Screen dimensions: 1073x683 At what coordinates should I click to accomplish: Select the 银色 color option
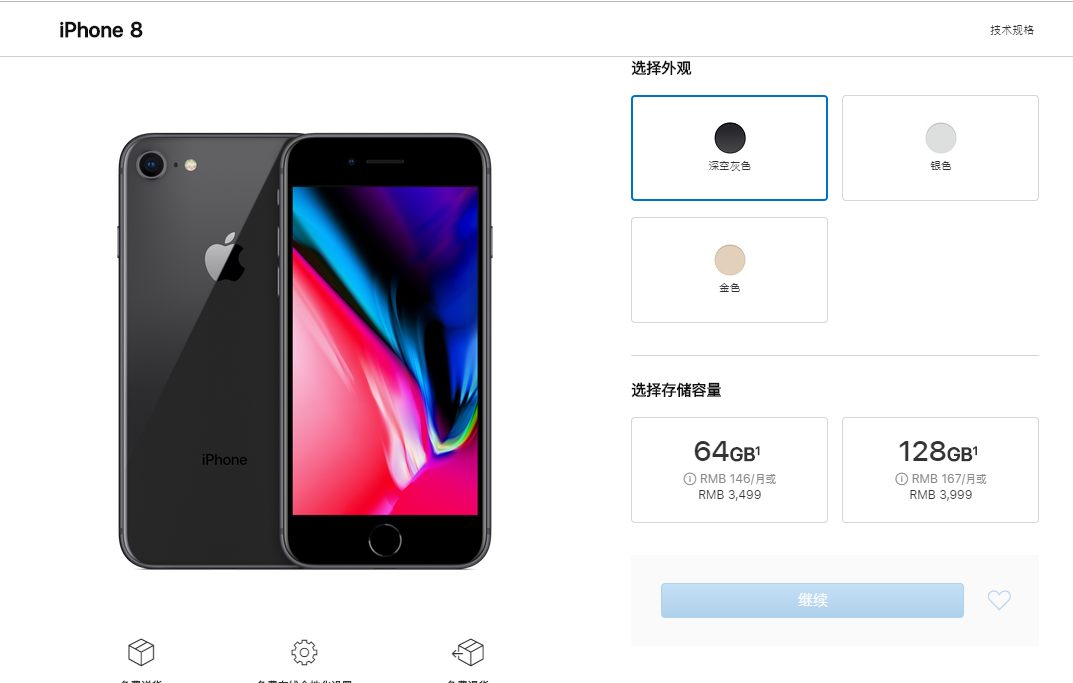pos(940,148)
